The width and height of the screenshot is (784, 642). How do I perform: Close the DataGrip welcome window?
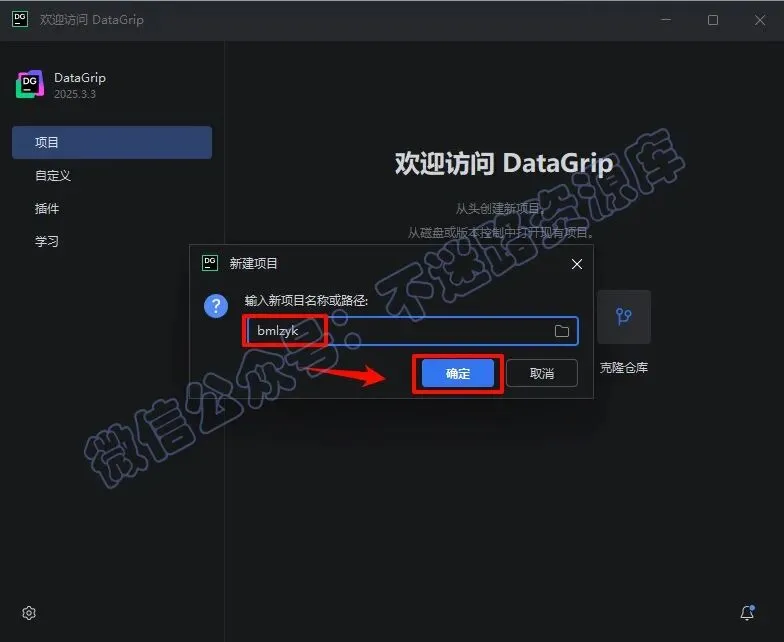(760, 20)
